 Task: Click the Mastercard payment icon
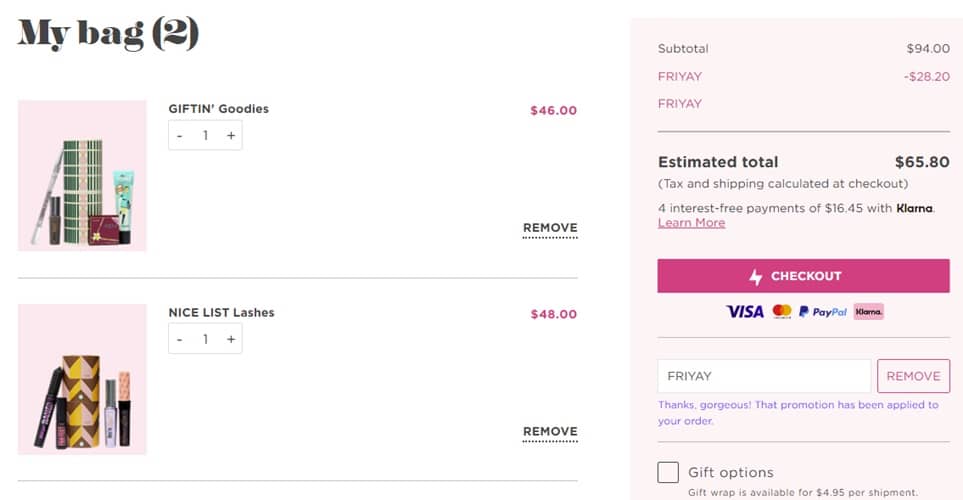point(782,312)
